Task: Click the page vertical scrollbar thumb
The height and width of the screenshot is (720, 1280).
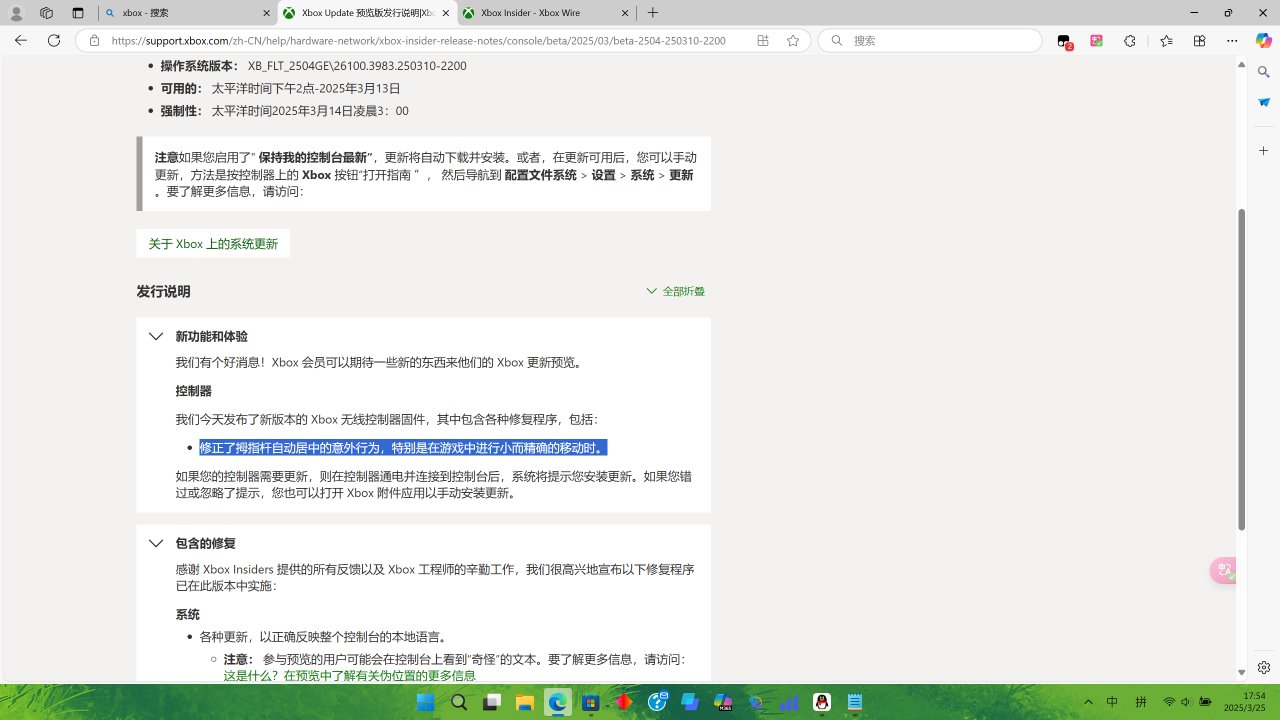Action: pyautogui.click(x=1242, y=369)
